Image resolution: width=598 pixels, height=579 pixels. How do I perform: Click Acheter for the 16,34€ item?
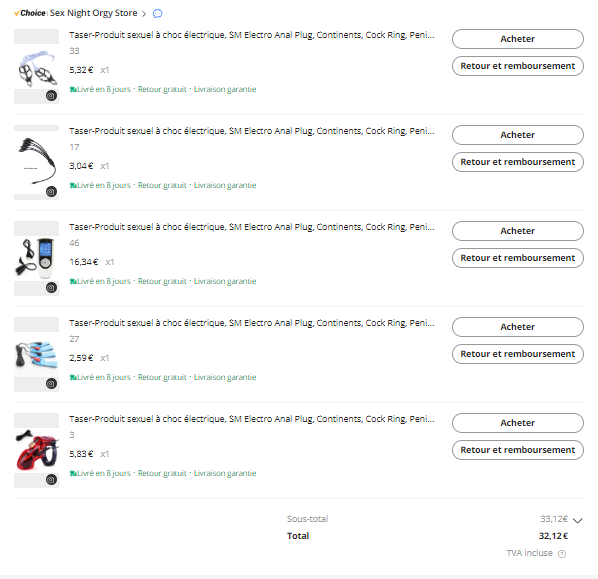(x=518, y=231)
